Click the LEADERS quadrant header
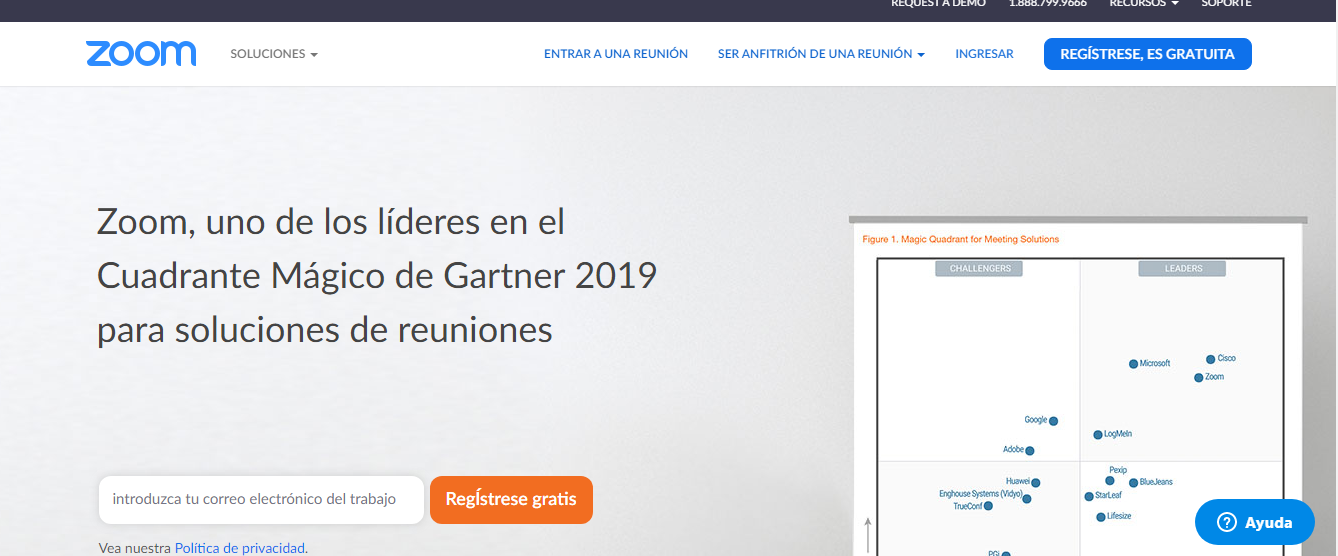 (1183, 268)
